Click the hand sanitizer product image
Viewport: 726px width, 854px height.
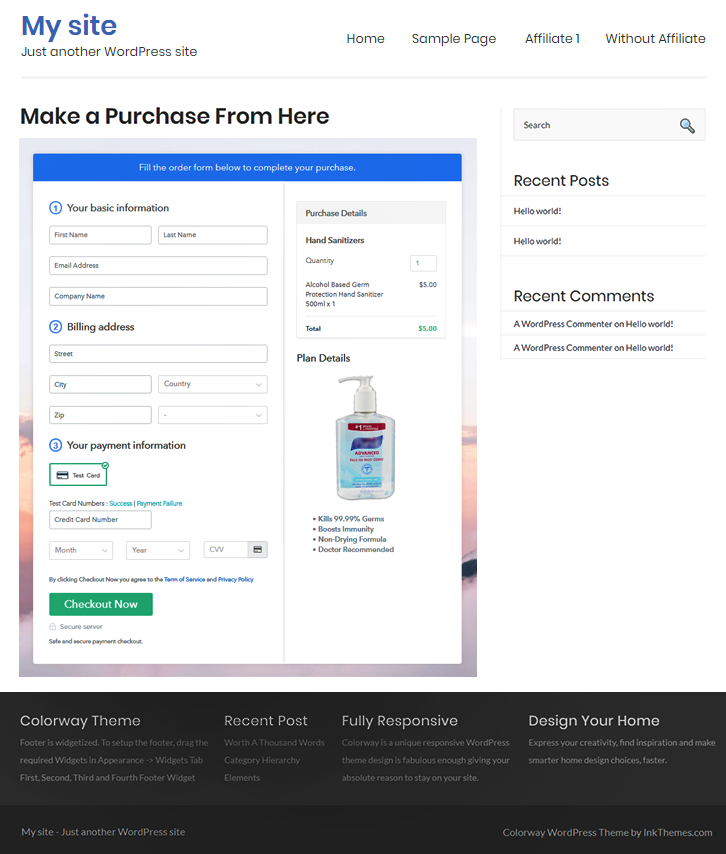click(365, 438)
